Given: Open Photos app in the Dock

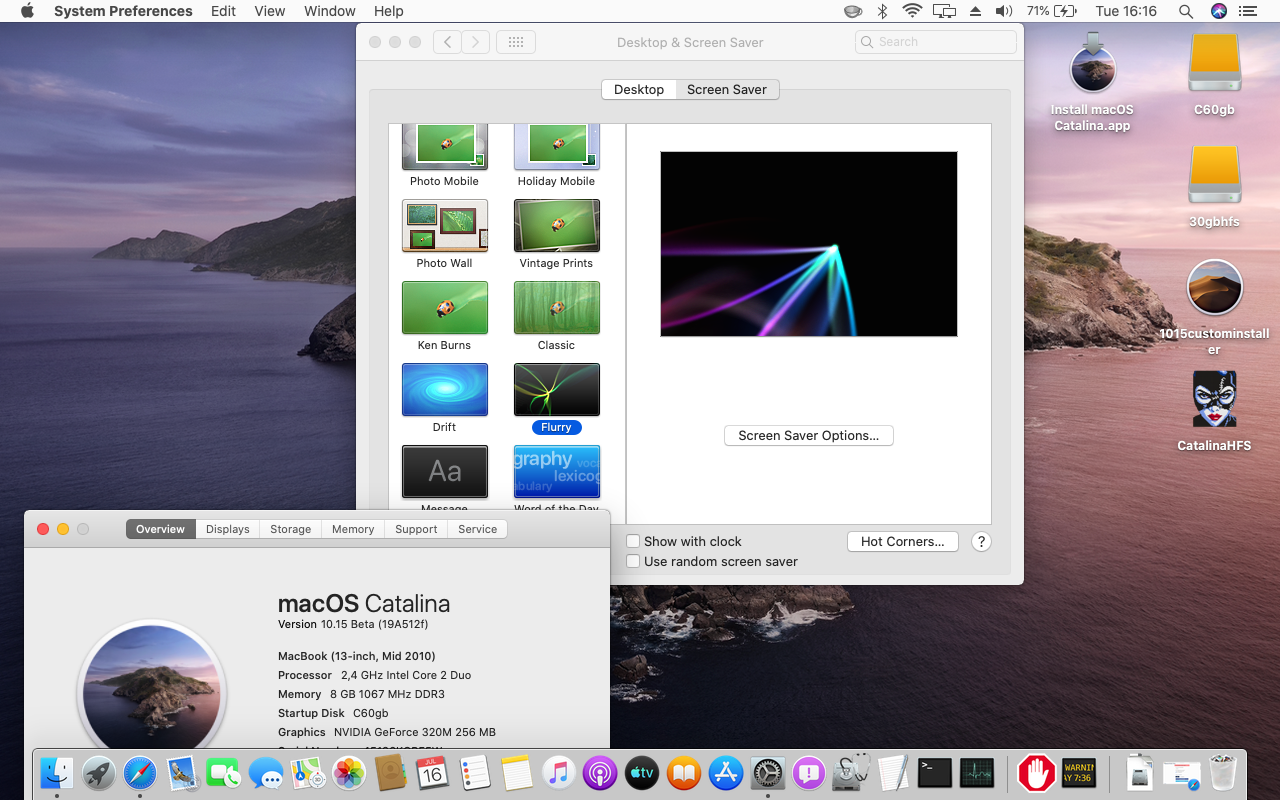Looking at the screenshot, I should coord(349,773).
